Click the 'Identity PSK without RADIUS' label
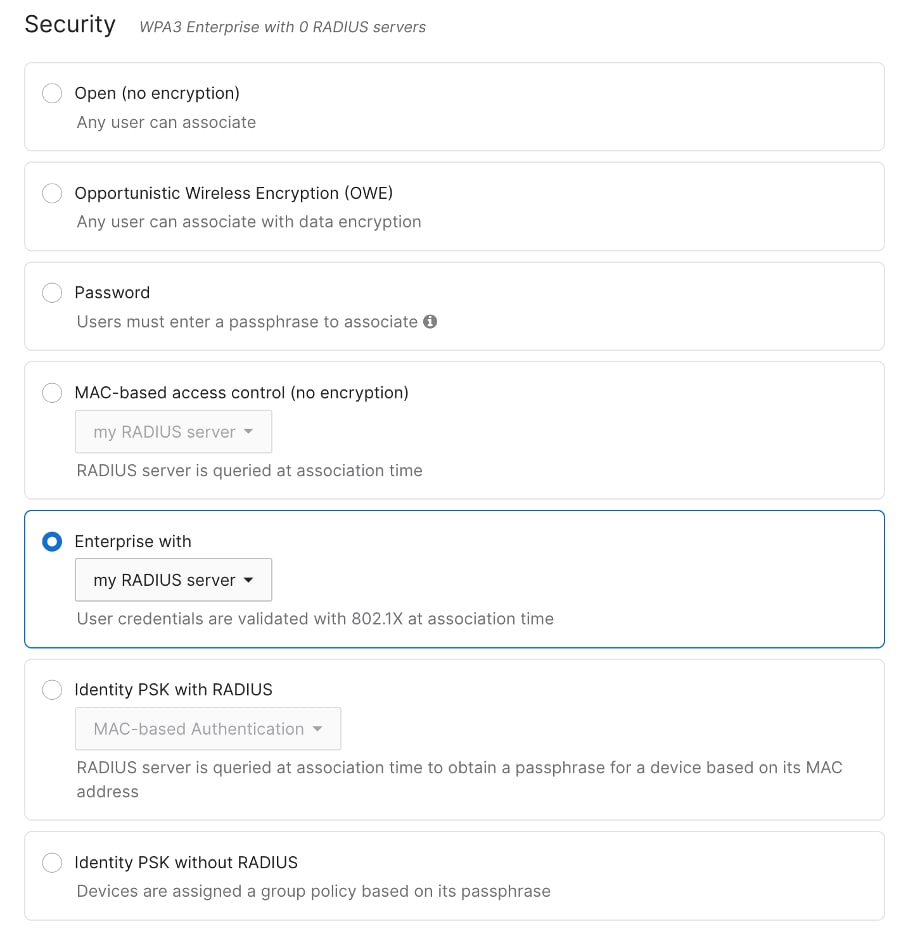This screenshot has width=920, height=936. click(x=186, y=862)
